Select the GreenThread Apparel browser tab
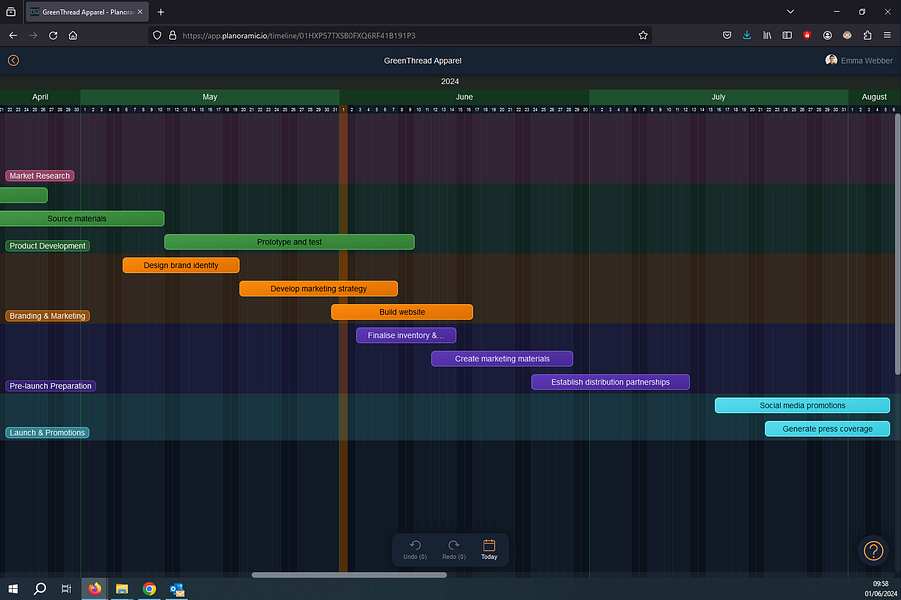This screenshot has height=600, width=901. (85, 12)
